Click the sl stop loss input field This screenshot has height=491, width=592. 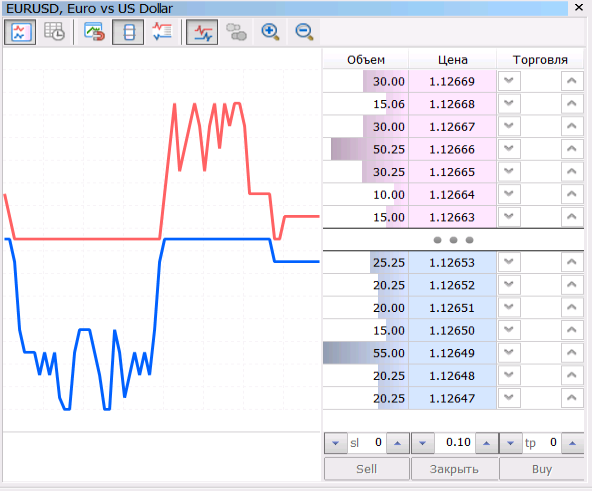(366, 443)
